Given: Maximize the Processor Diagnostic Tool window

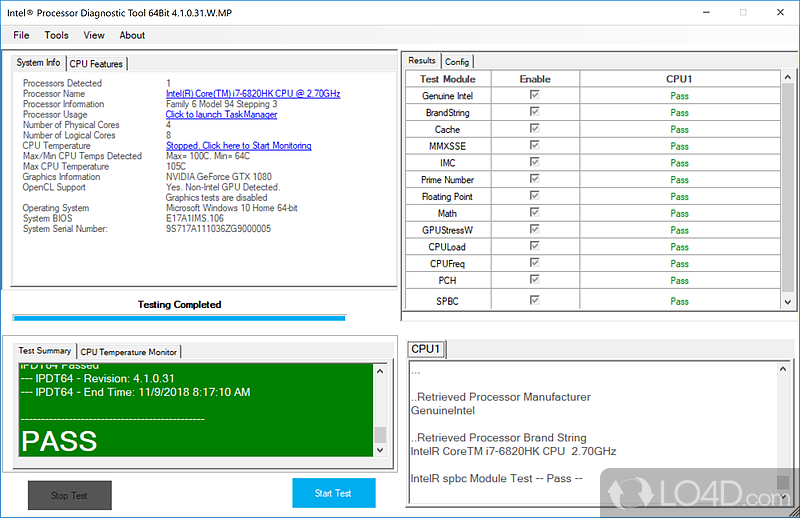Looking at the screenshot, I should tap(742, 12).
